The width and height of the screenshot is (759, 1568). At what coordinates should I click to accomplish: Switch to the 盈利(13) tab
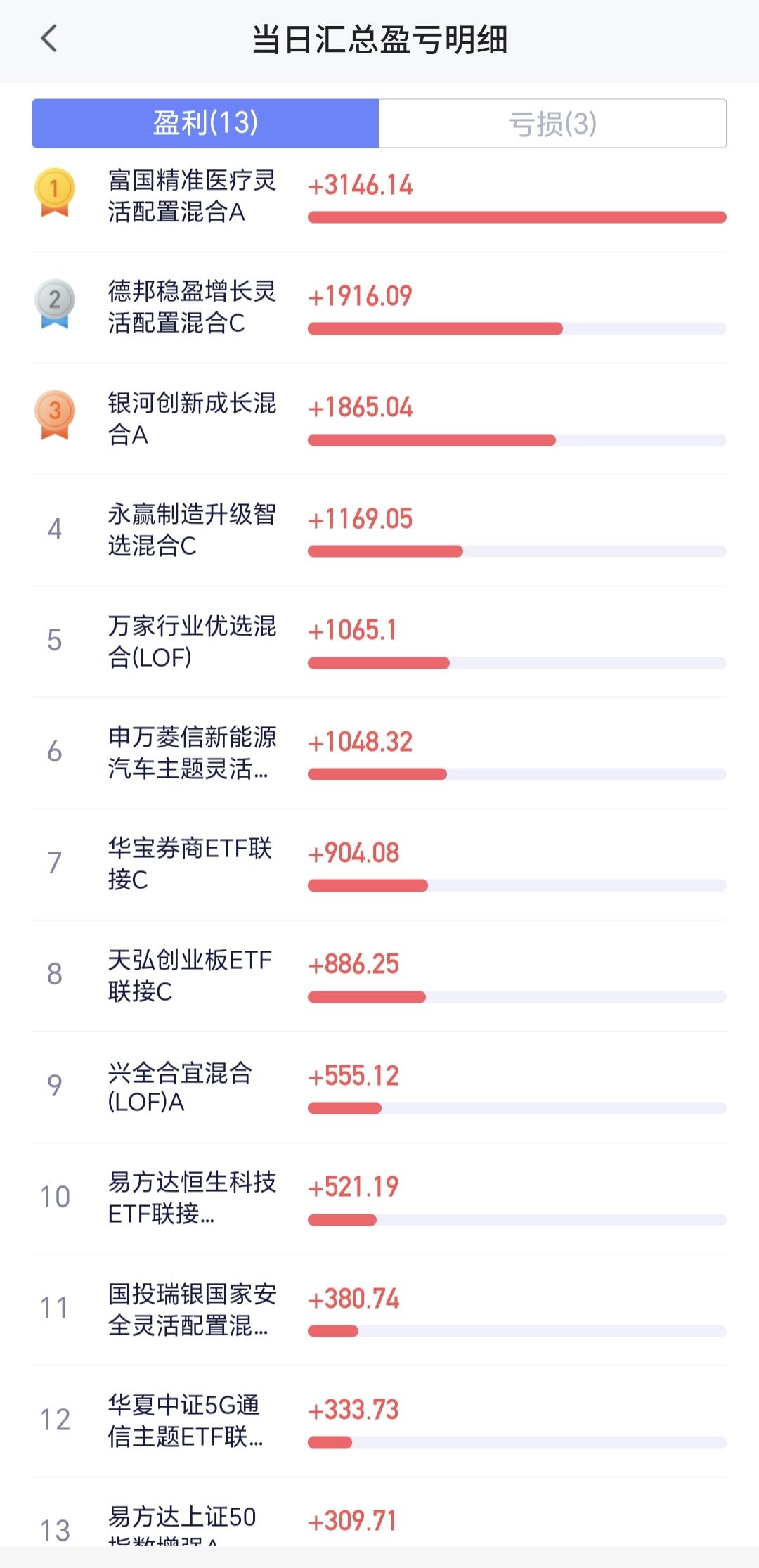point(206,123)
